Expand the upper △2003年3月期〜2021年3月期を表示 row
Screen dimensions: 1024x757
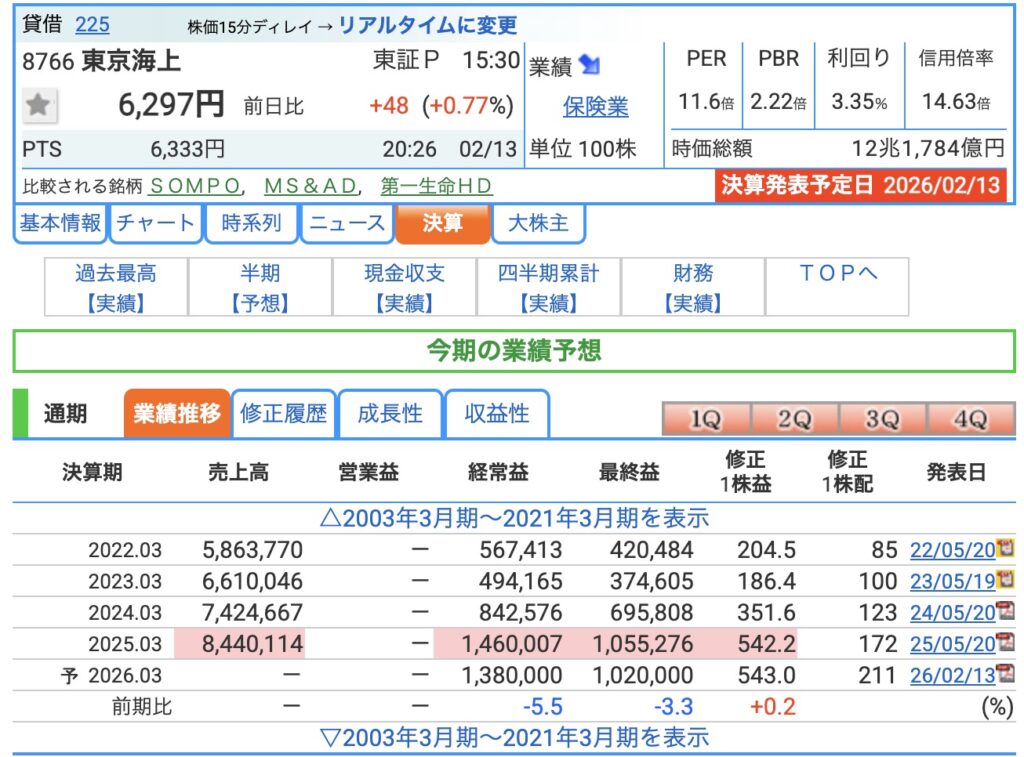coord(514,518)
